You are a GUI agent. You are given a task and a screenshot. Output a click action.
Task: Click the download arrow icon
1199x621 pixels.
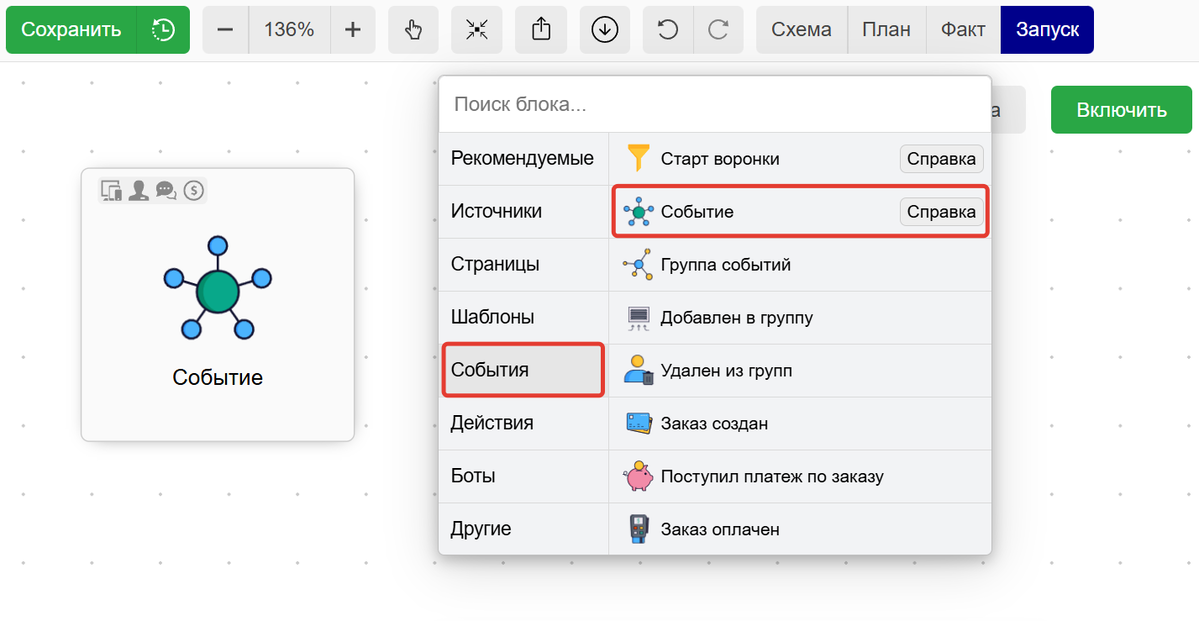[604, 30]
